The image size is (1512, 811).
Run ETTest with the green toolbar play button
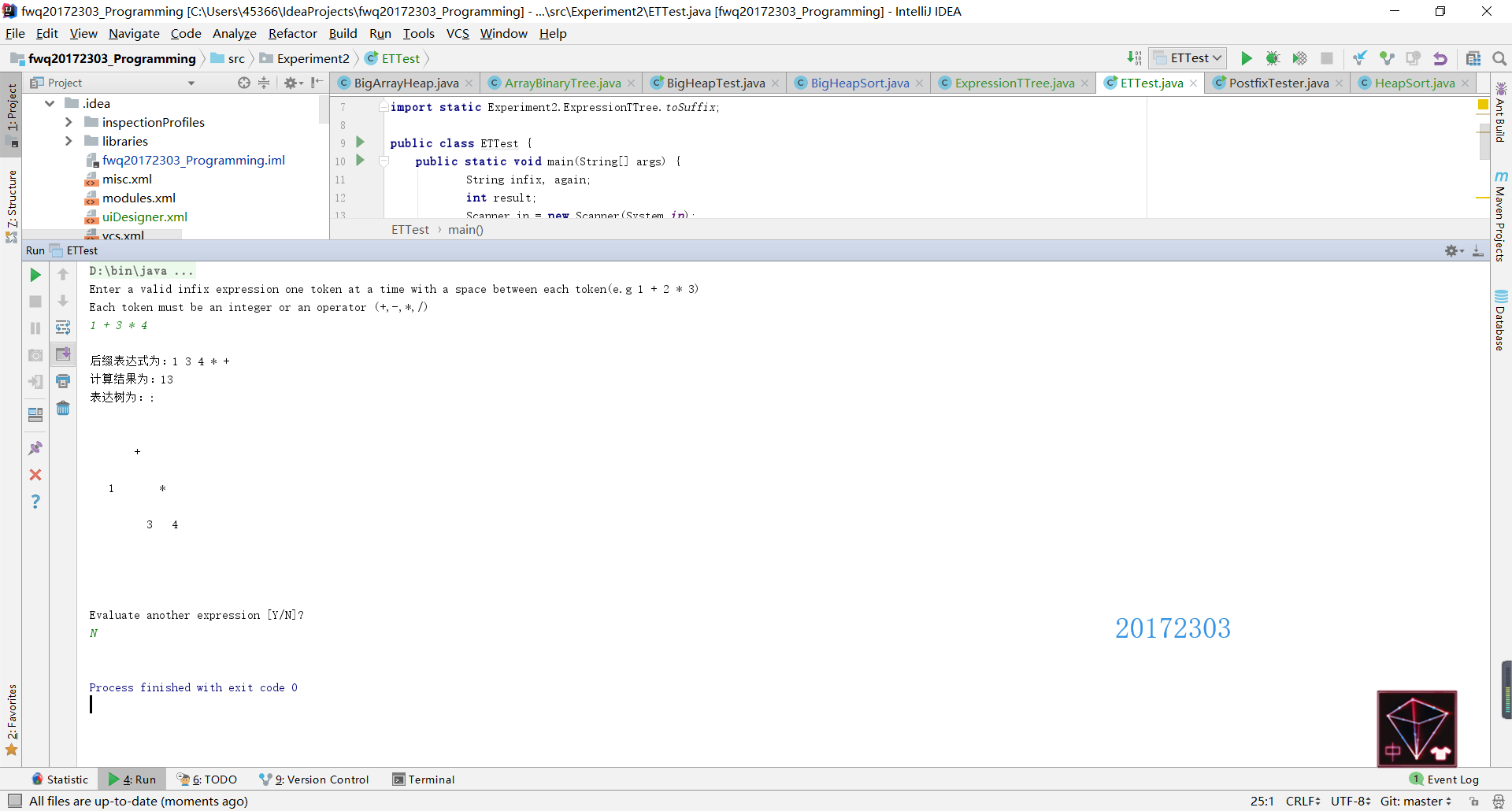pos(1246,58)
